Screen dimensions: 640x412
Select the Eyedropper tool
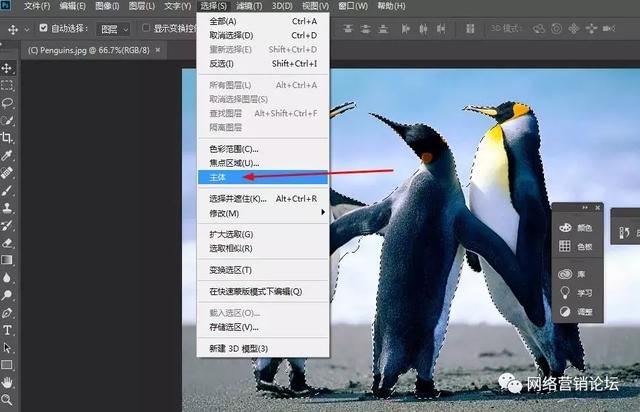coord(7,155)
